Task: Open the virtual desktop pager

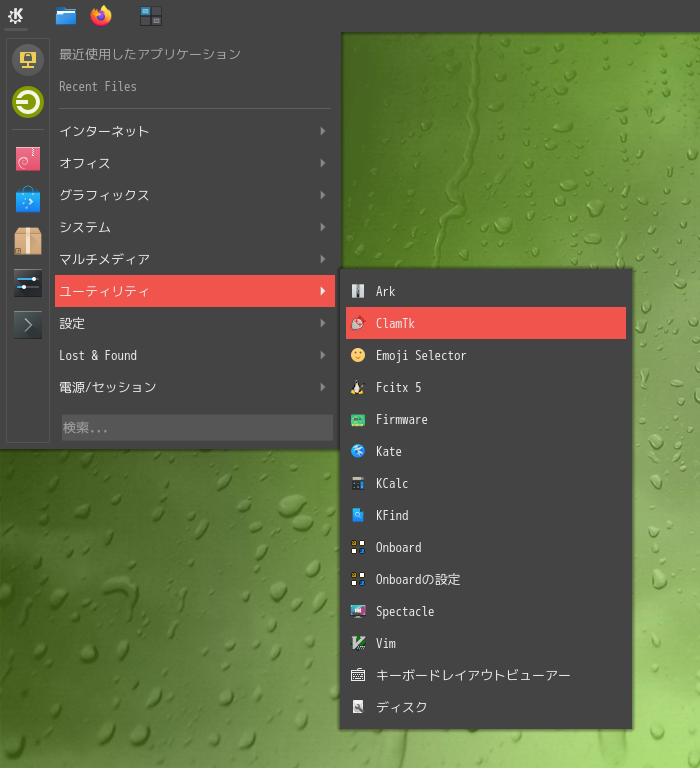Action: [x=150, y=16]
